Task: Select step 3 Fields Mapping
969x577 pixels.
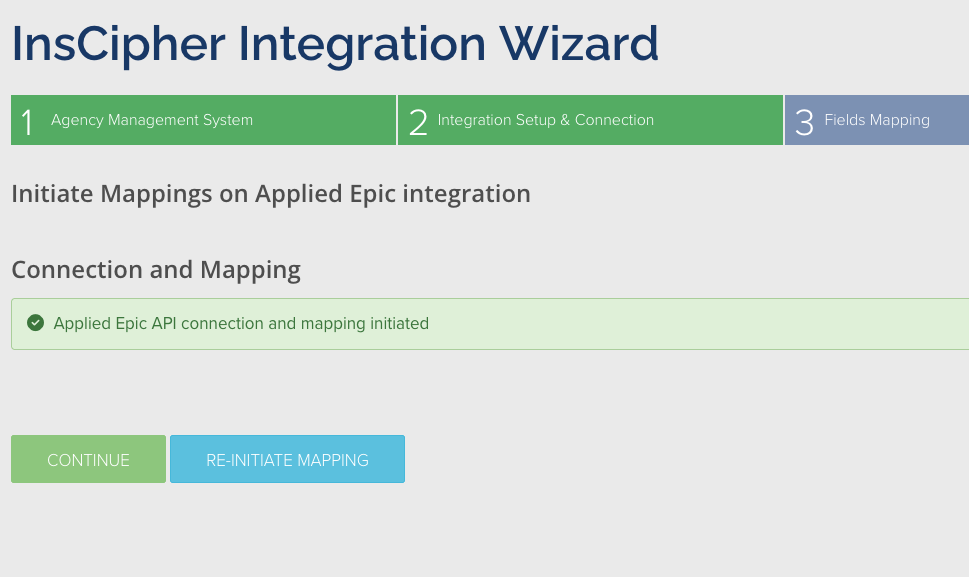Action: [877, 120]
